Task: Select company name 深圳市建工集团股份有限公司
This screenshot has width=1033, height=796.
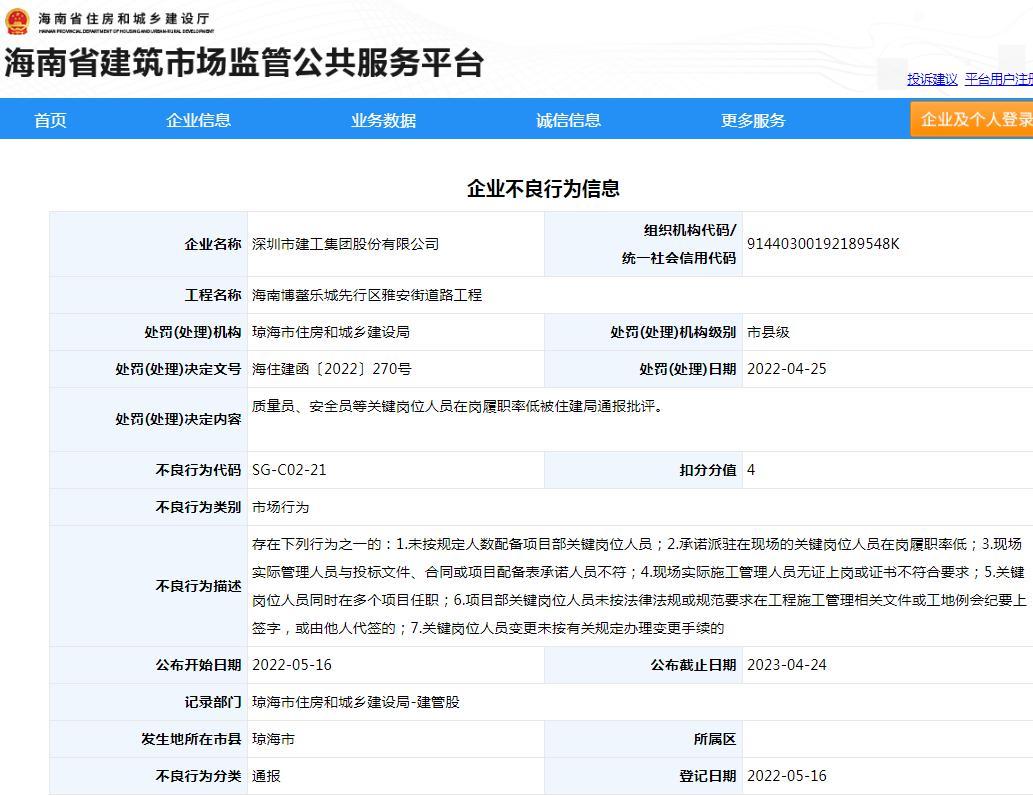Action: (x=345, y=244)
